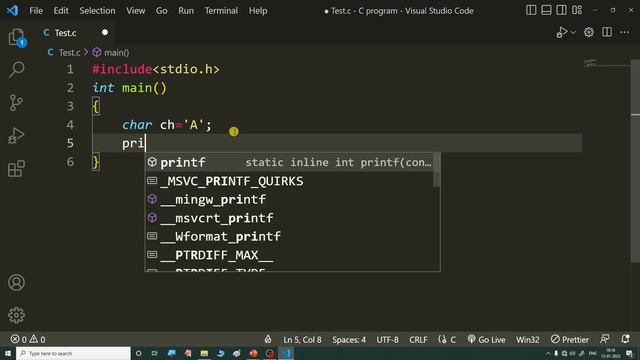Open the File menu
Image resolution: width=640 pixels, height=360 pixels.
pyautogui.click(x=36, y=11)
